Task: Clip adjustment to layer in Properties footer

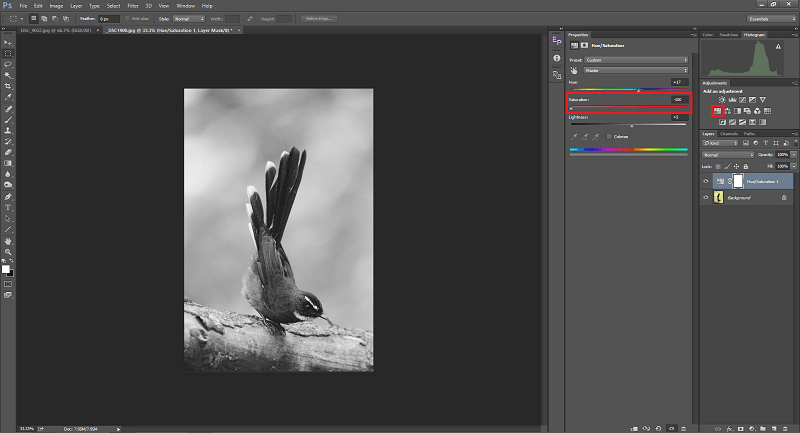Action: (x=634, y=429)
